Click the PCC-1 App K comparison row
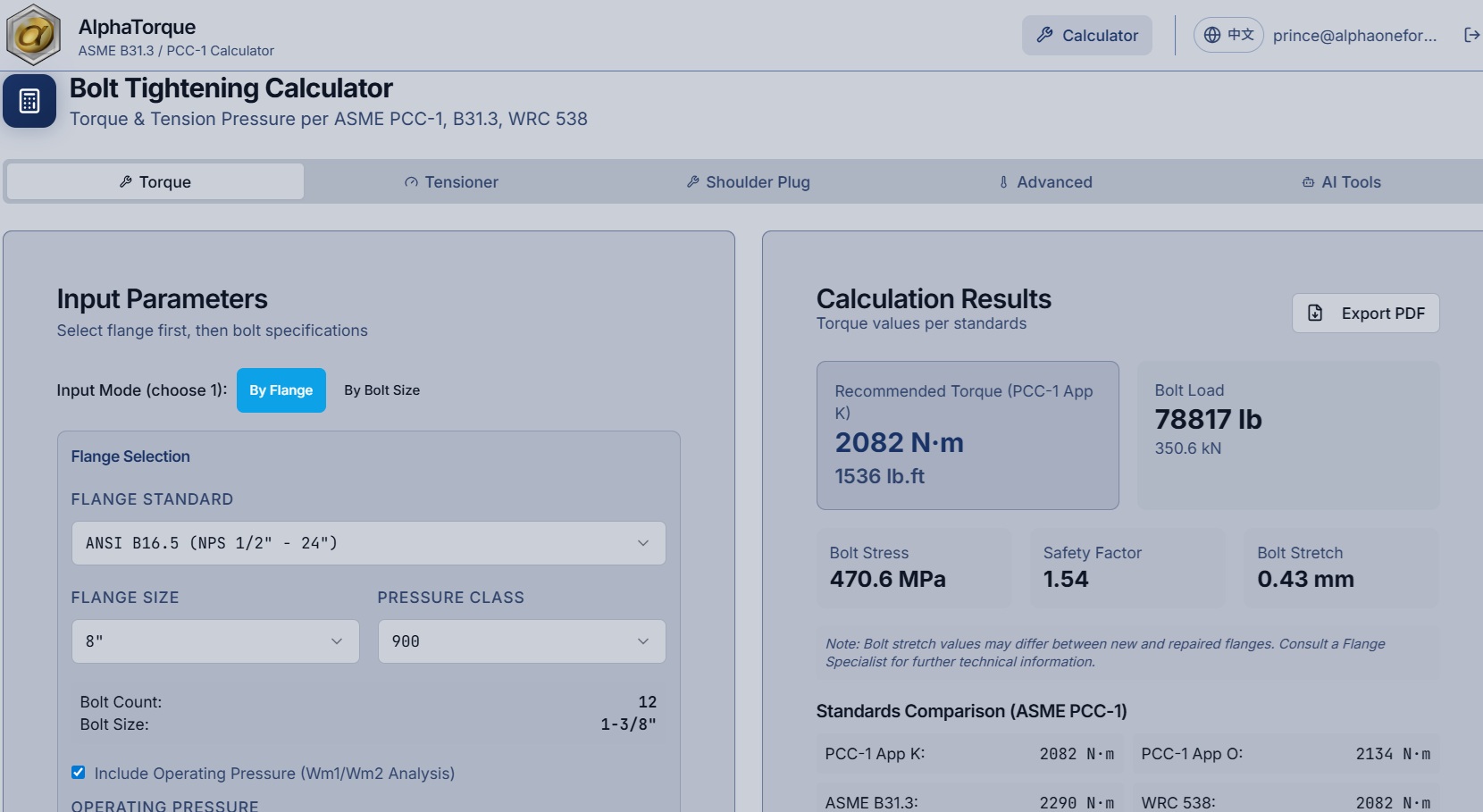This screenshot has width=1483, height=812. point(969,754)
